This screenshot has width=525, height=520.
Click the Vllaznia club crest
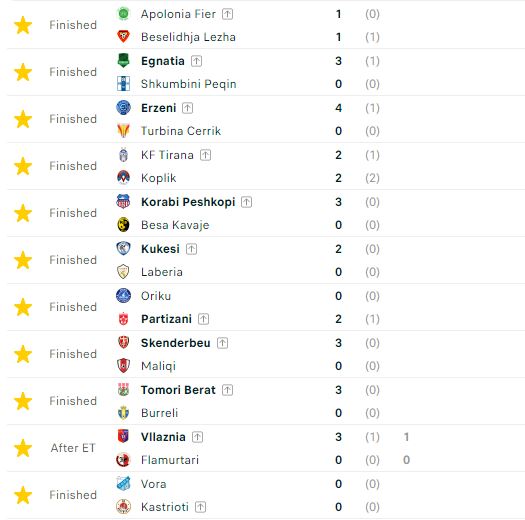(x=123, y=437)
